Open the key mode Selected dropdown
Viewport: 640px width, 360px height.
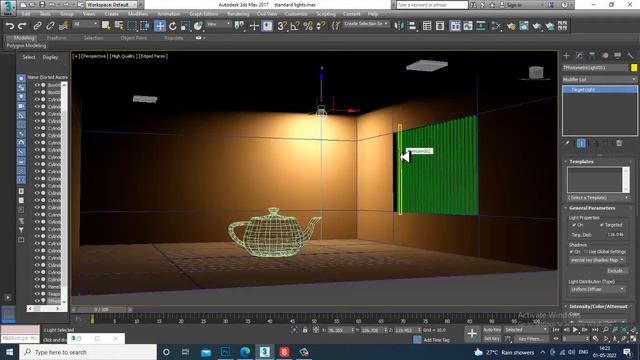pyautogui.click(x=526, y=330)
